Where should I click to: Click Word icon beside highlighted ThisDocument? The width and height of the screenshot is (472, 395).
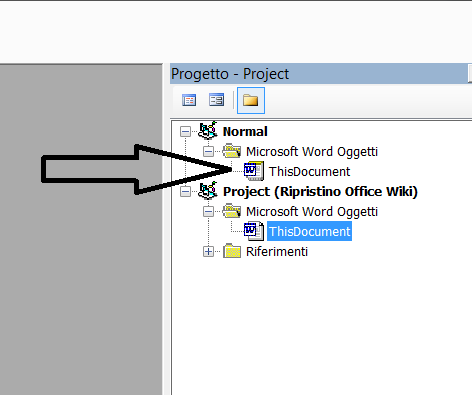point(254,231)
